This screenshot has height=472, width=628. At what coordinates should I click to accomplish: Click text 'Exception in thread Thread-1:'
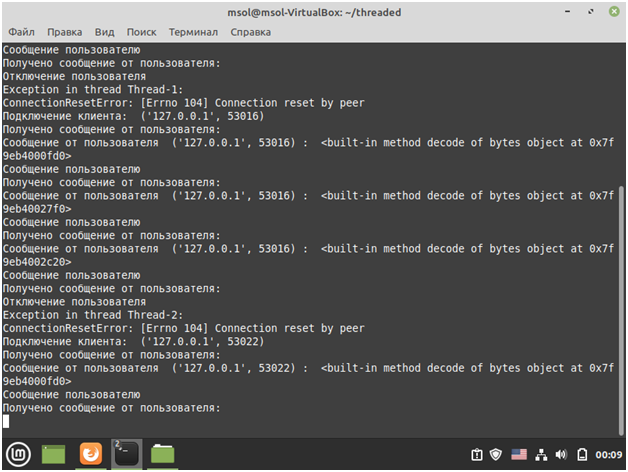tap(93, 89)
